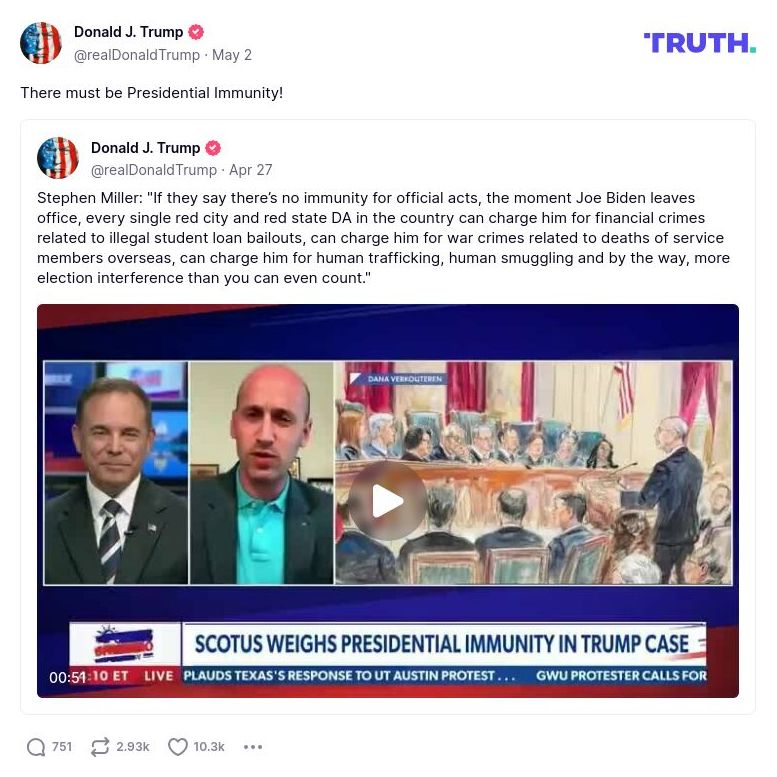Click the 2.93k ReTruth count
Viewport: 777px width, 777px height.
coord(133,747)
